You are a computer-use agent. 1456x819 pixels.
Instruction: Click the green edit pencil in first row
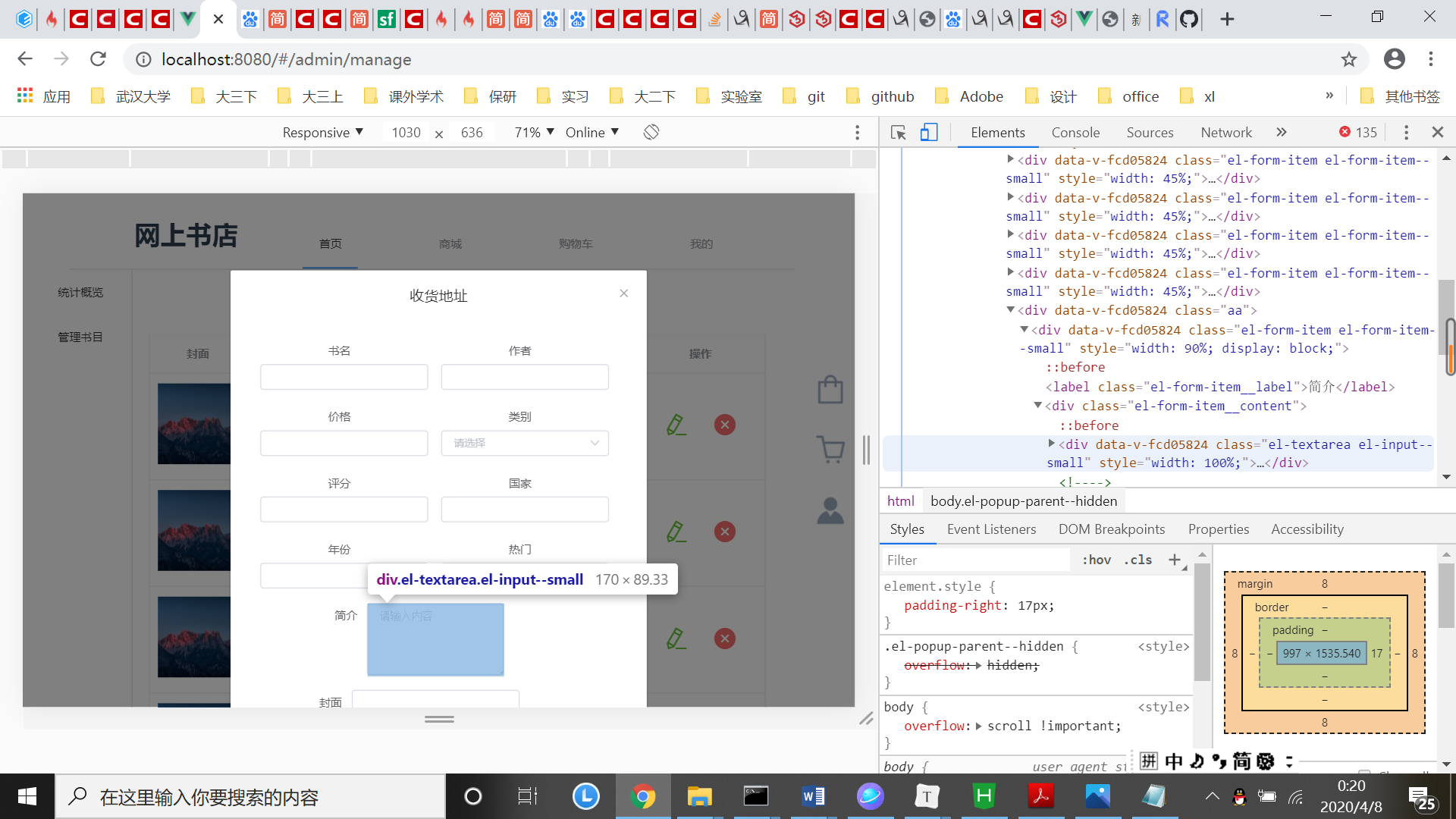coord(676,425)
